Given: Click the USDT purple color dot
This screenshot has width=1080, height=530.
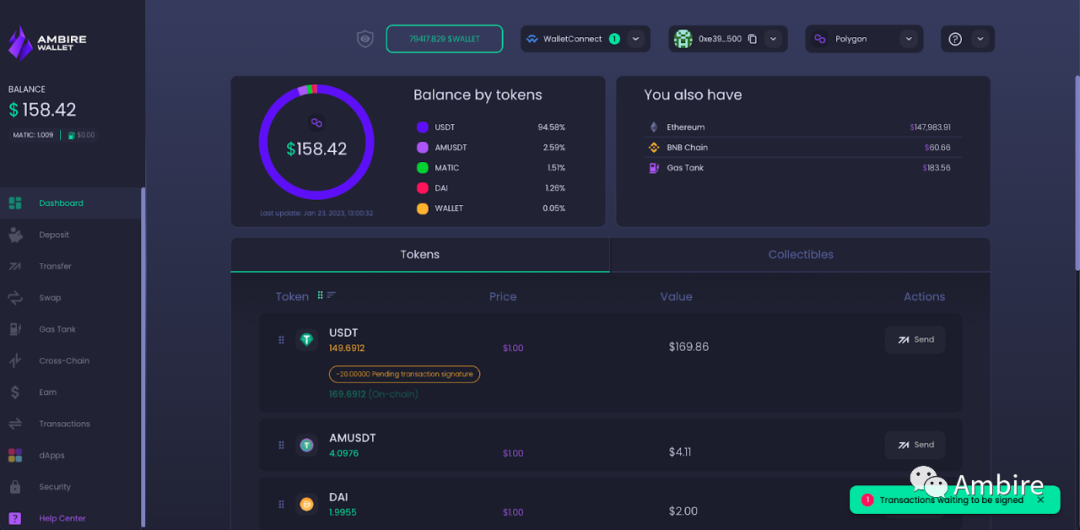Looking at the screenshot, I should [x=422, y=128].
